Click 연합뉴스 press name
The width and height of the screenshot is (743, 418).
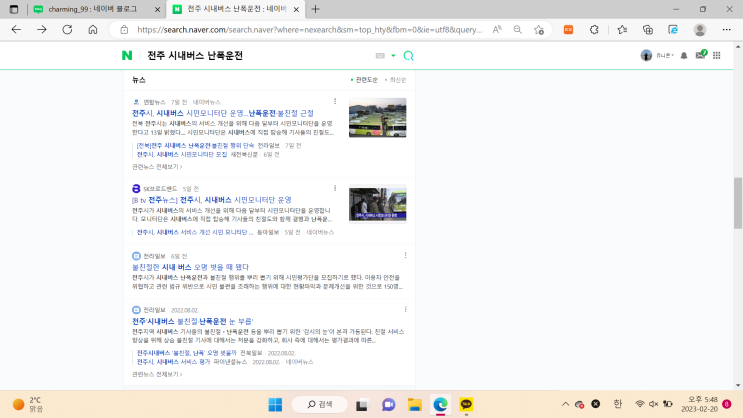click(x=154, y=102)
